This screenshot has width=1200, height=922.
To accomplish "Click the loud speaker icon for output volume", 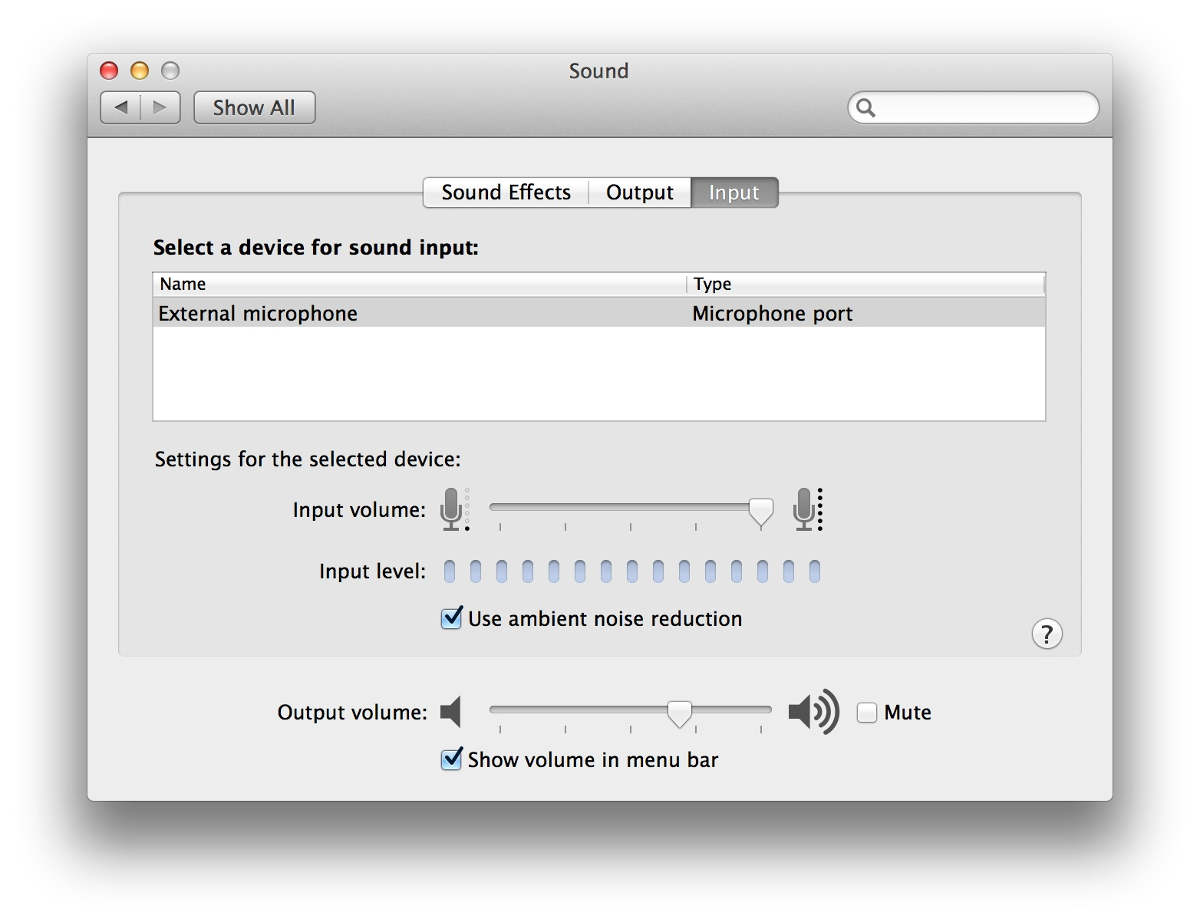I will pyautogui.click(x=812, y=713).
